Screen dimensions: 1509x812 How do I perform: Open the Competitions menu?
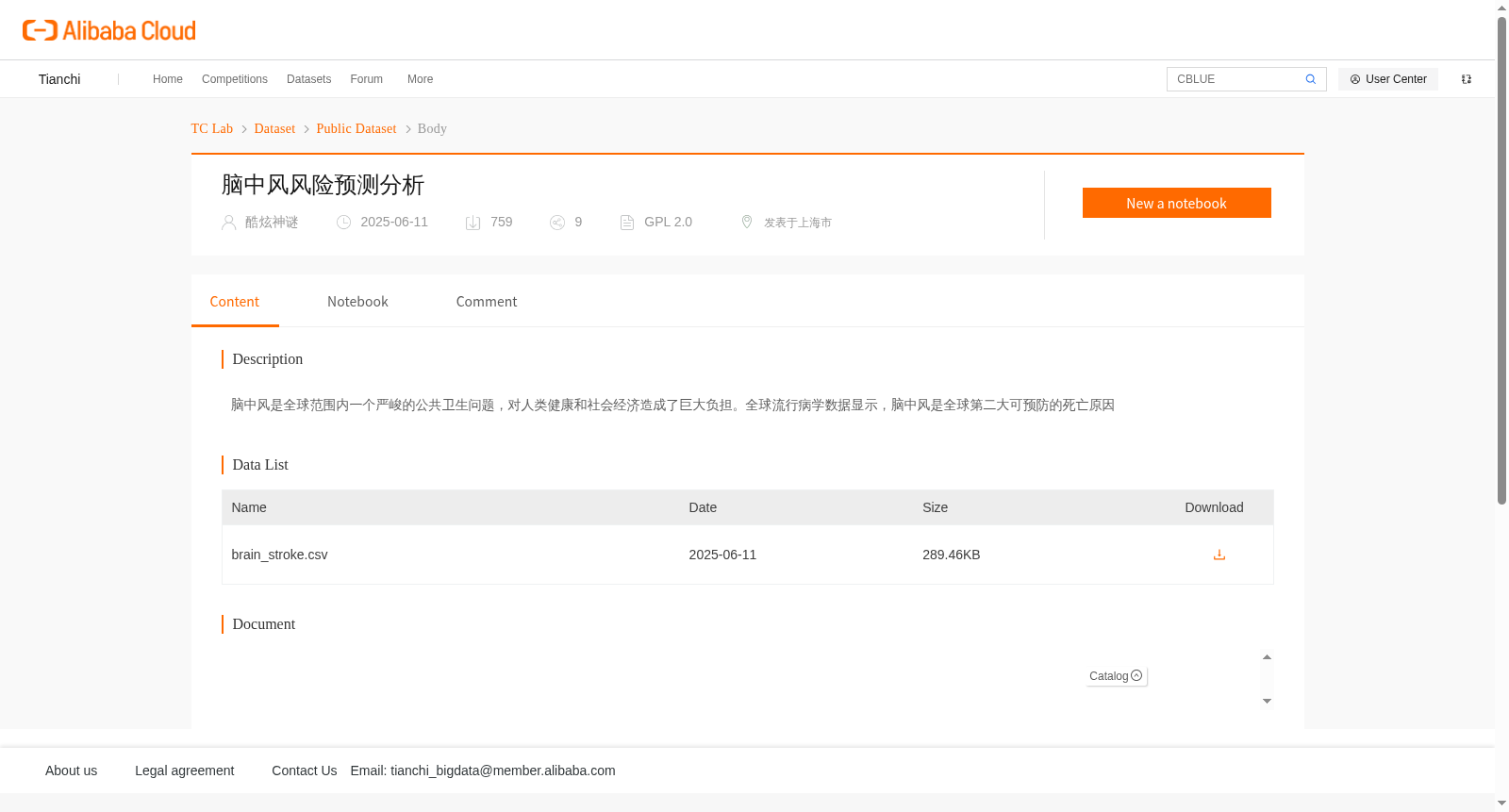click(235, 79)
